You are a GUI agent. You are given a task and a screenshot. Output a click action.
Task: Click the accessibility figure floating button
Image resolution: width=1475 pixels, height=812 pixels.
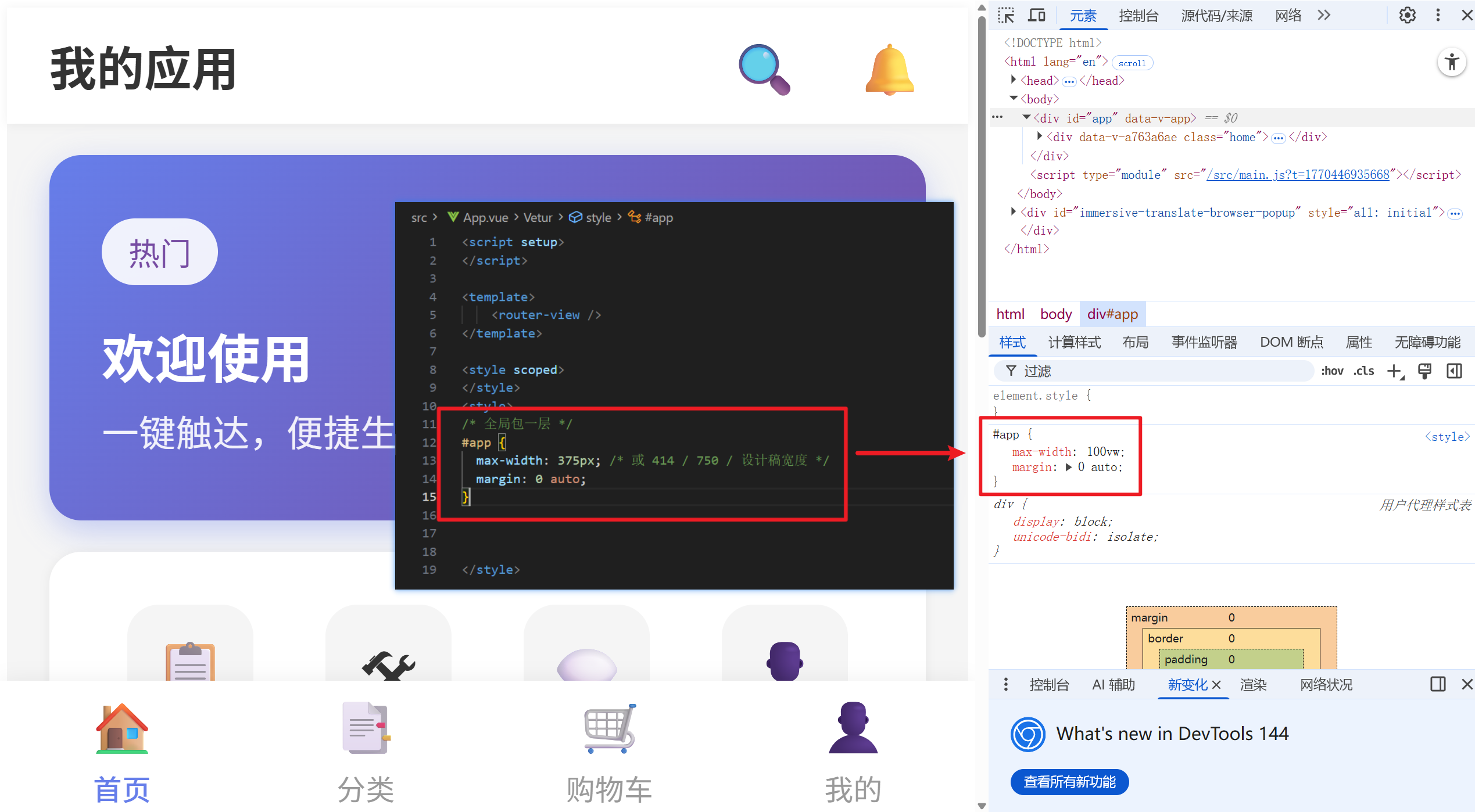pos(1451,62)
